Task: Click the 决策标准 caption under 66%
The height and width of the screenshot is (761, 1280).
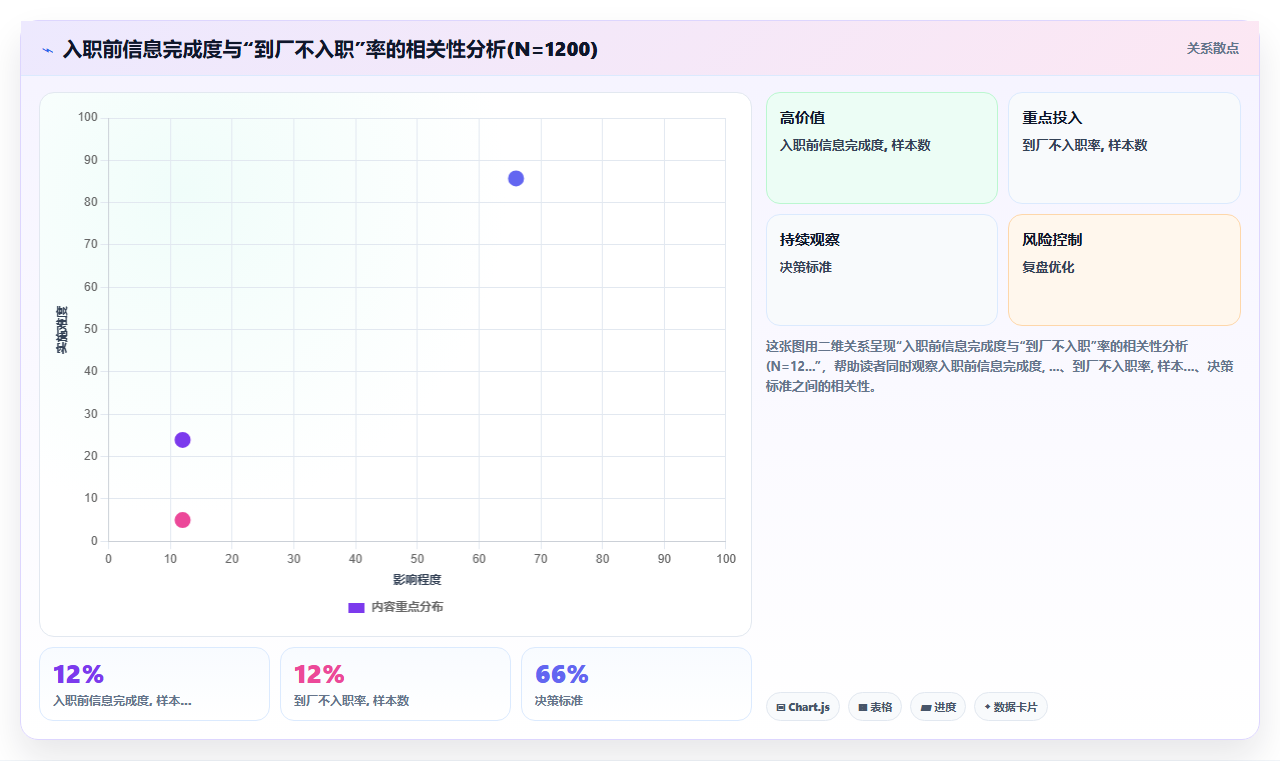Action: tap(559, 701)
